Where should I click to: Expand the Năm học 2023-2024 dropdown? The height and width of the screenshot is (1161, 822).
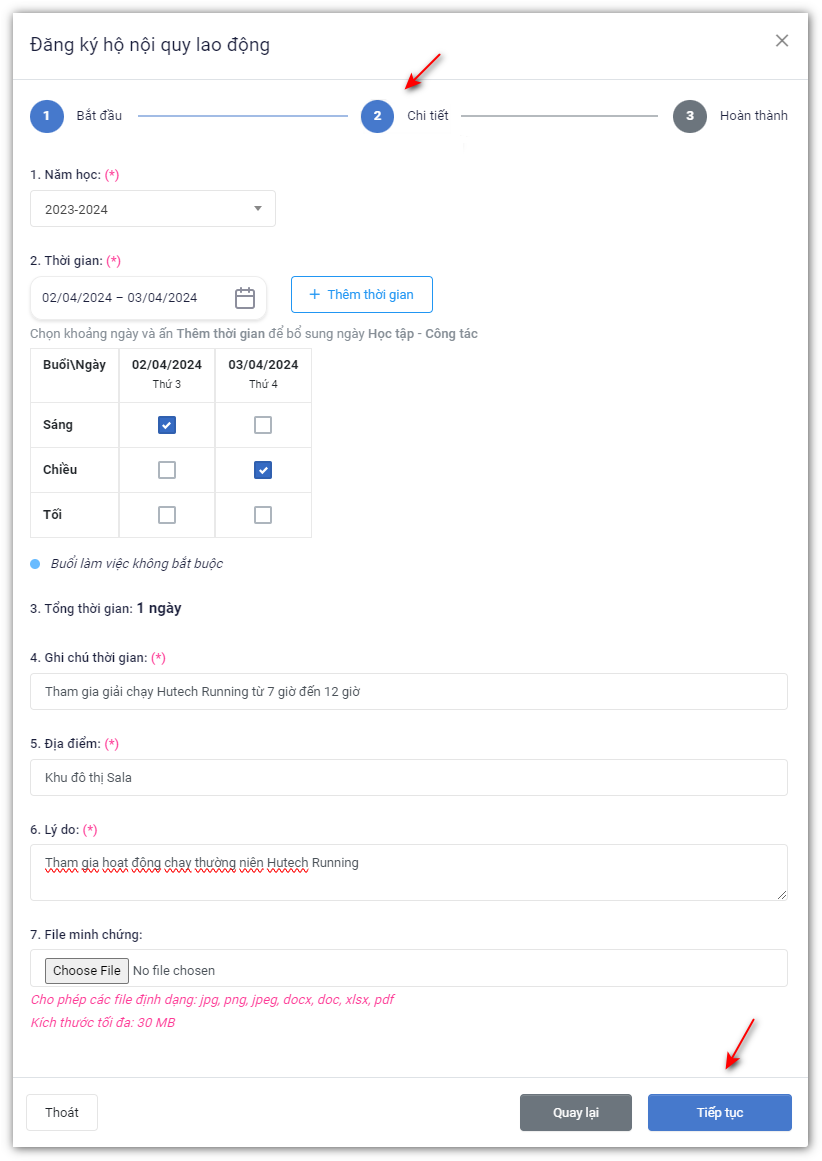click(153, 209)
